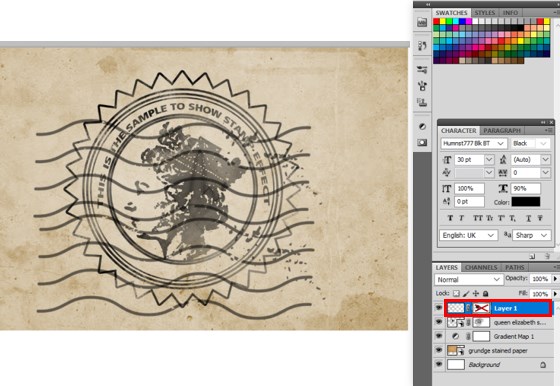Lock layer position move icon
Viewport: 560px width, 386px height.
(x=476, y=294)
